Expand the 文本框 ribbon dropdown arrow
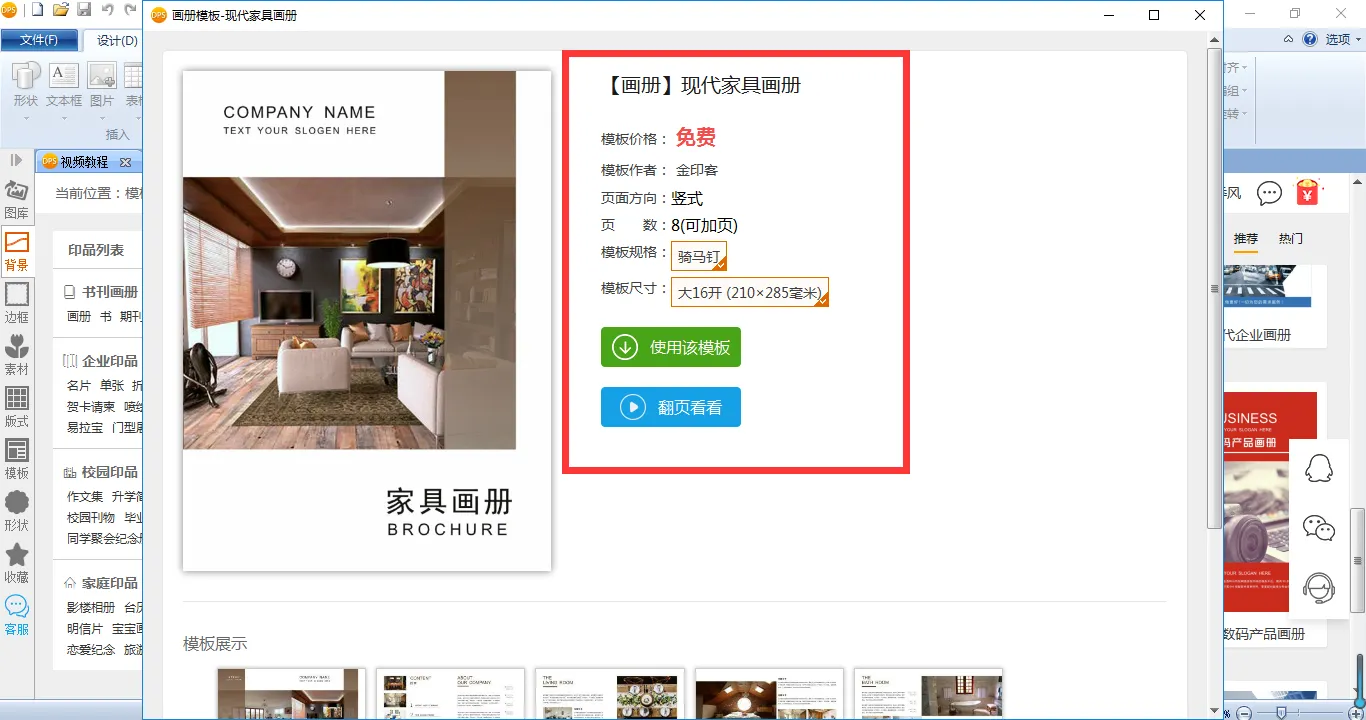 (x=64, y=117)
